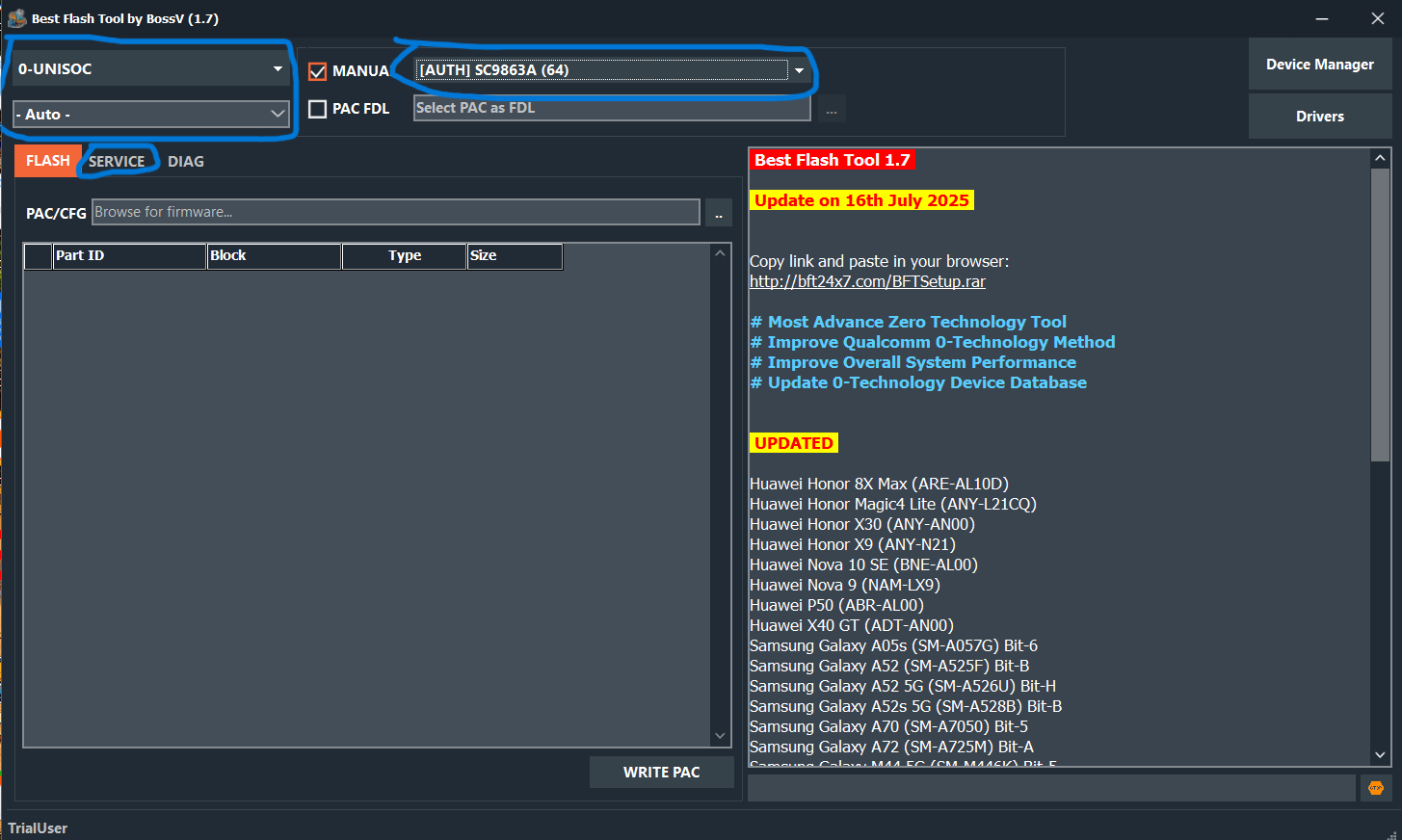Open the bft24x7.com/BFTSetup.rar link
The height and width of the screenshot is (840, 1402).
(867, 281)
